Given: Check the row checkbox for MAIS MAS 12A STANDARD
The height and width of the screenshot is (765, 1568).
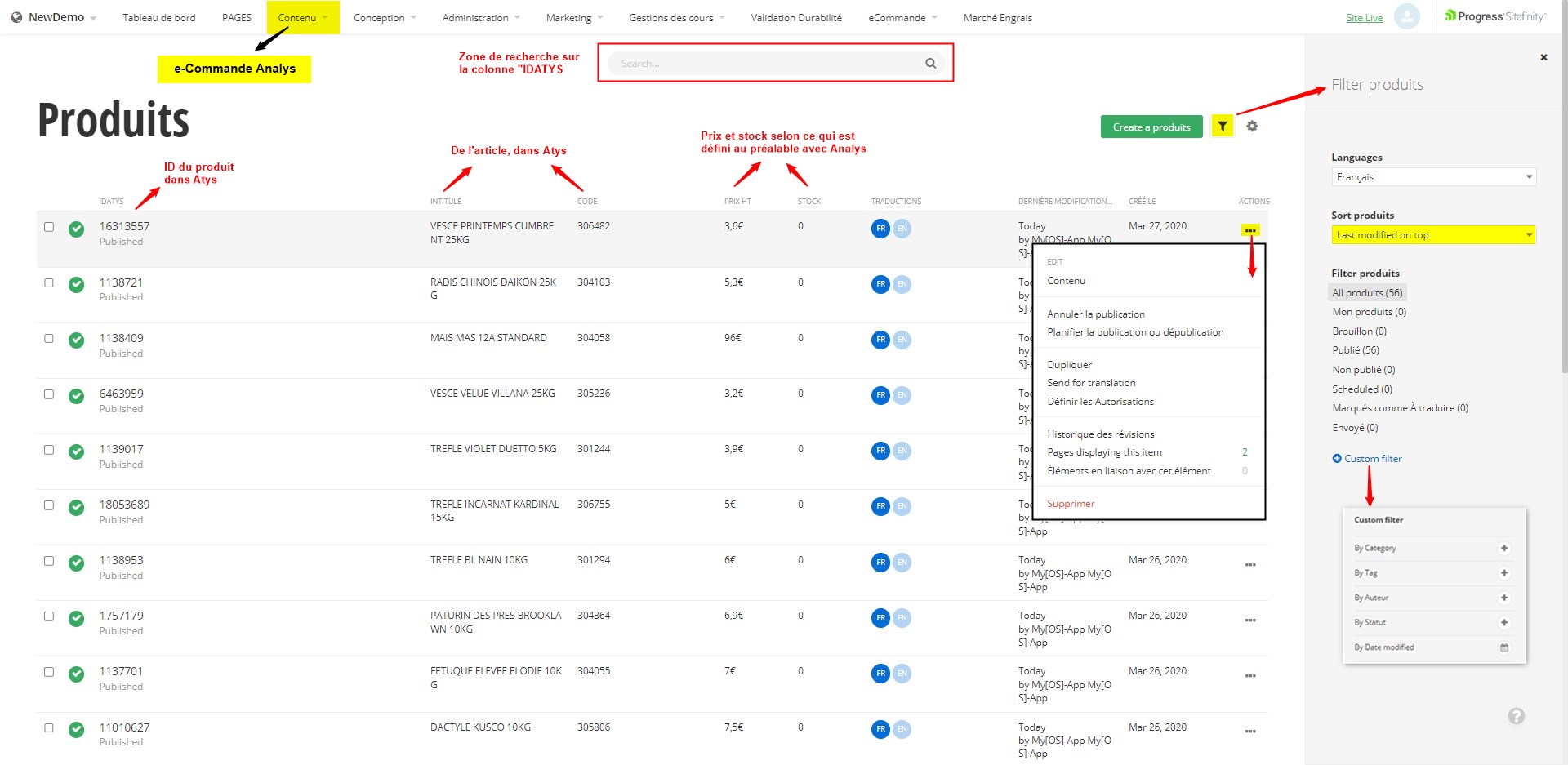Looking at the screenshot, I should 48,337.
